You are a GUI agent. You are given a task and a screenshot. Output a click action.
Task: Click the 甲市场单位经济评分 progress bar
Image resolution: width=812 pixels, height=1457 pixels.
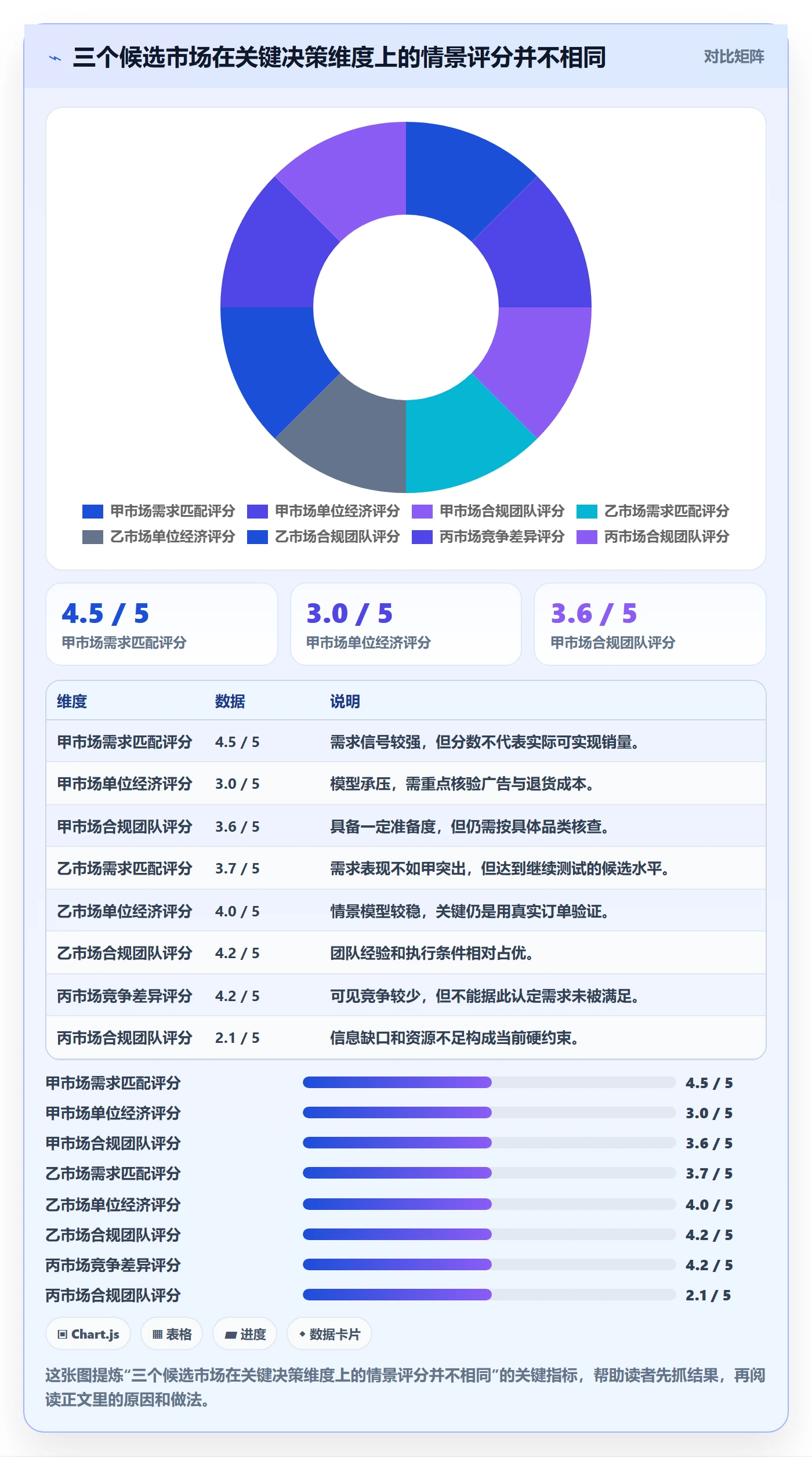[490, 1112]
